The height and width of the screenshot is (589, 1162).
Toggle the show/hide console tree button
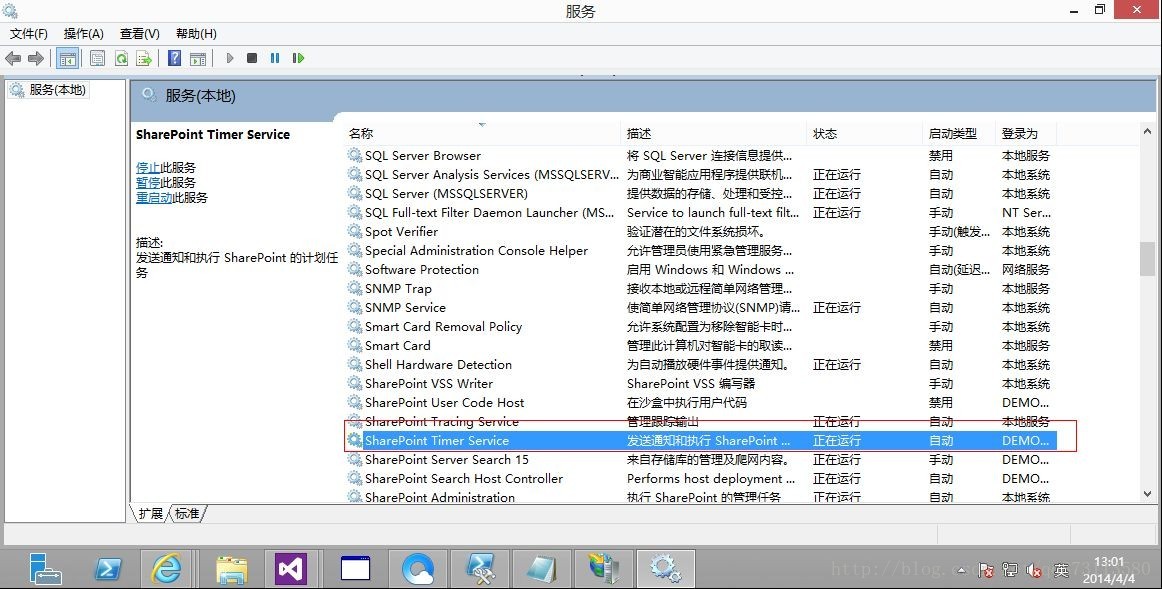coord(67,59)
